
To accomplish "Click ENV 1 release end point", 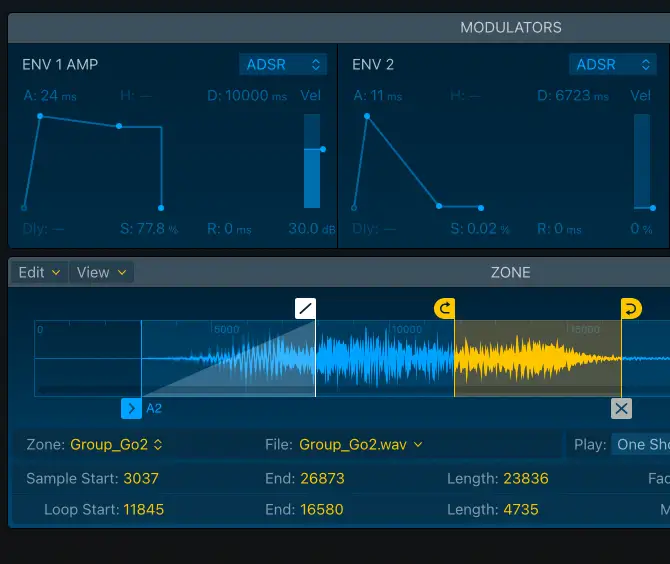I will pos(161,207).
